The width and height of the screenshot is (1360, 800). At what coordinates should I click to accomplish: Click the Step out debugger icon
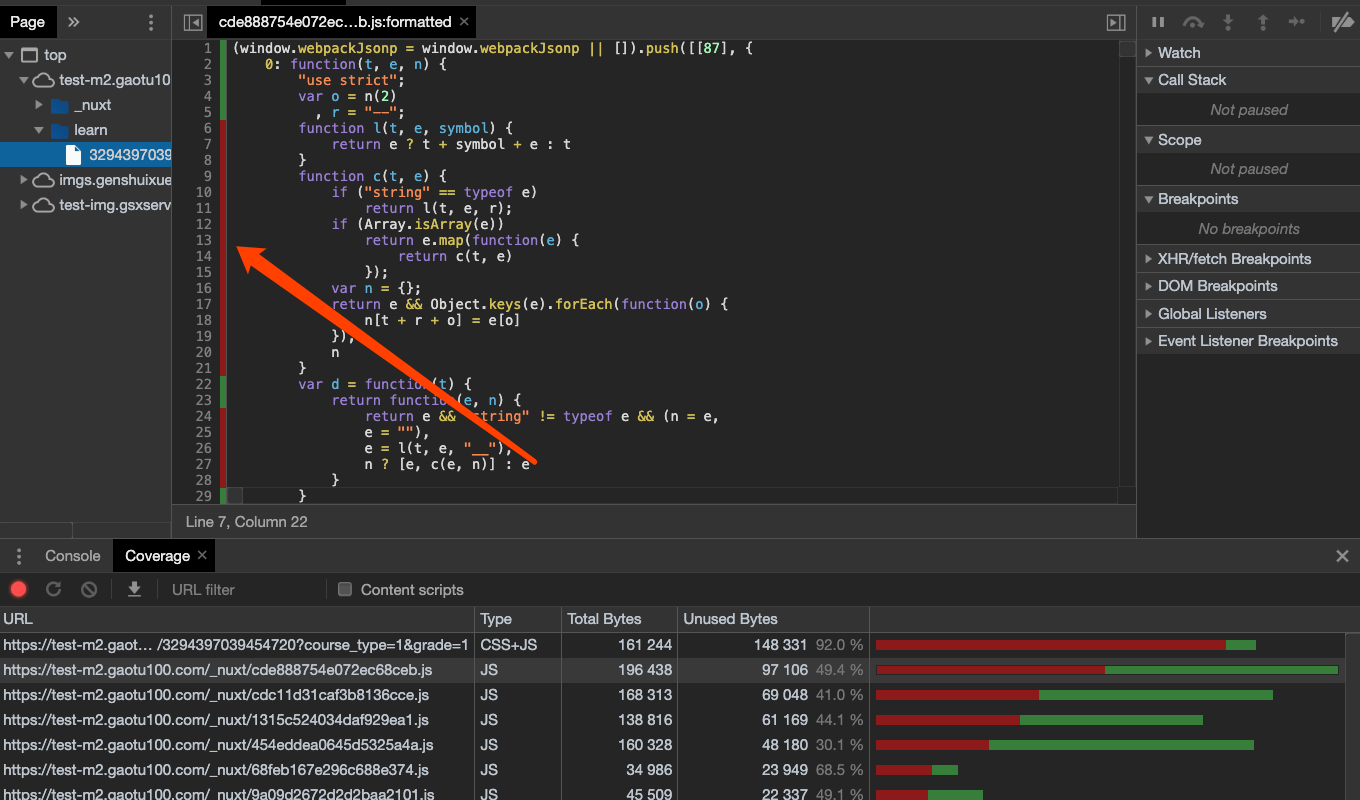pyautogui.click(x=1262, y=22)
